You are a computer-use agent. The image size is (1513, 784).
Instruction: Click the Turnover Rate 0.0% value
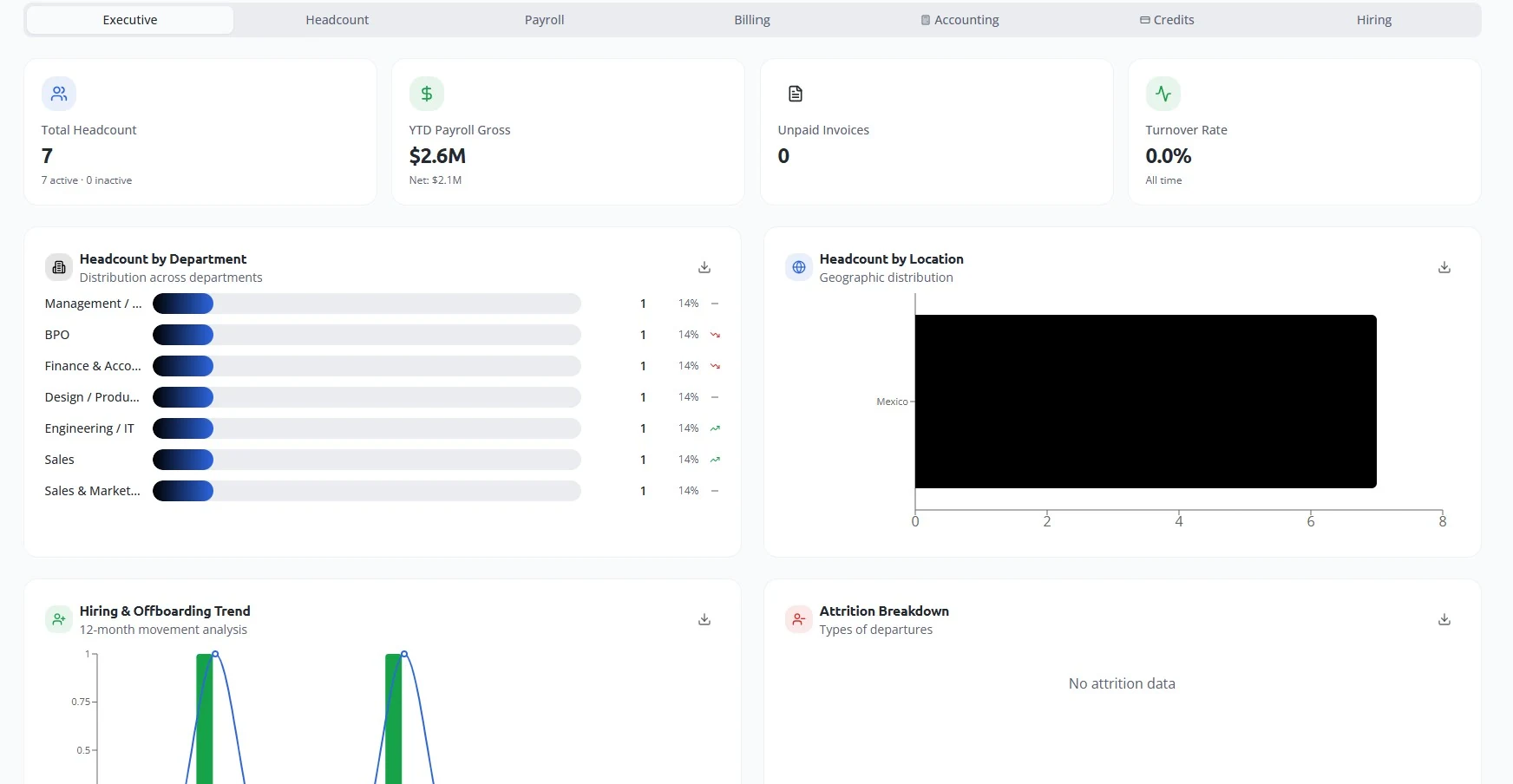[1168, 156]
